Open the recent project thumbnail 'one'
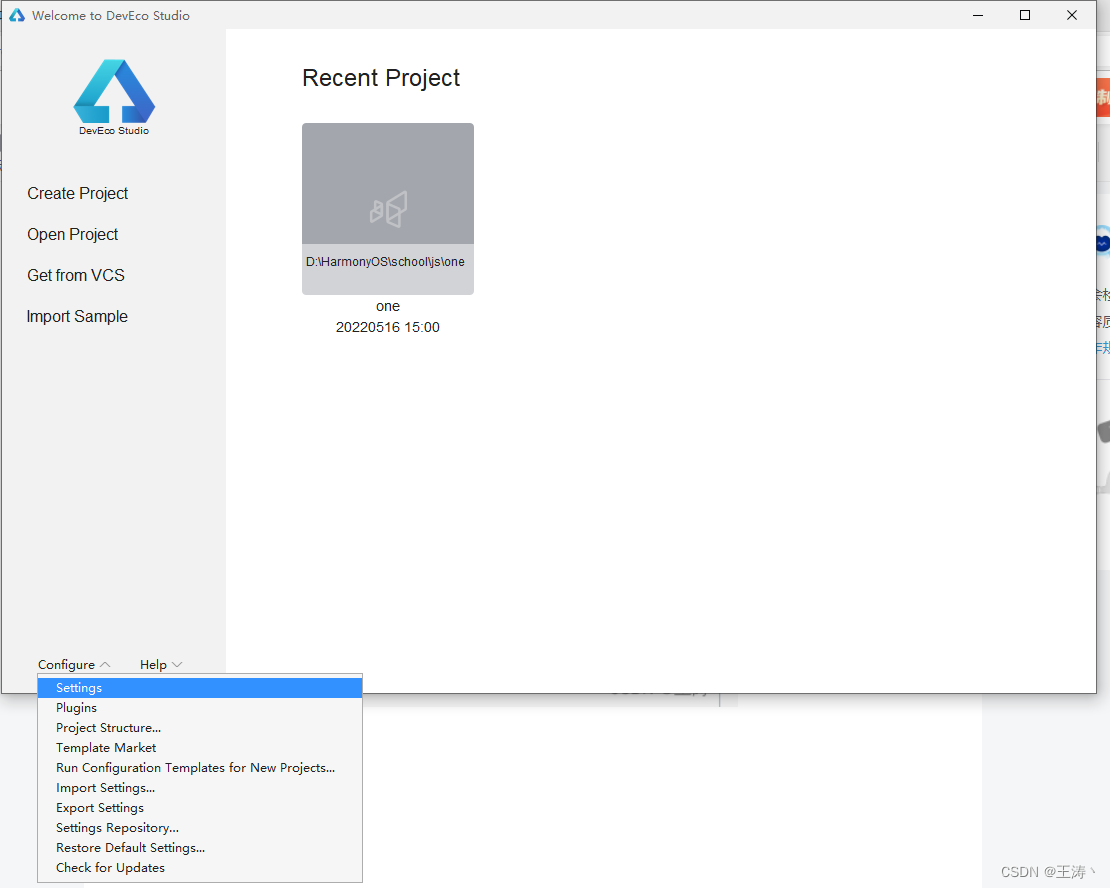Viewport: 1110px width, 888px height. click(x=388, y=209)
